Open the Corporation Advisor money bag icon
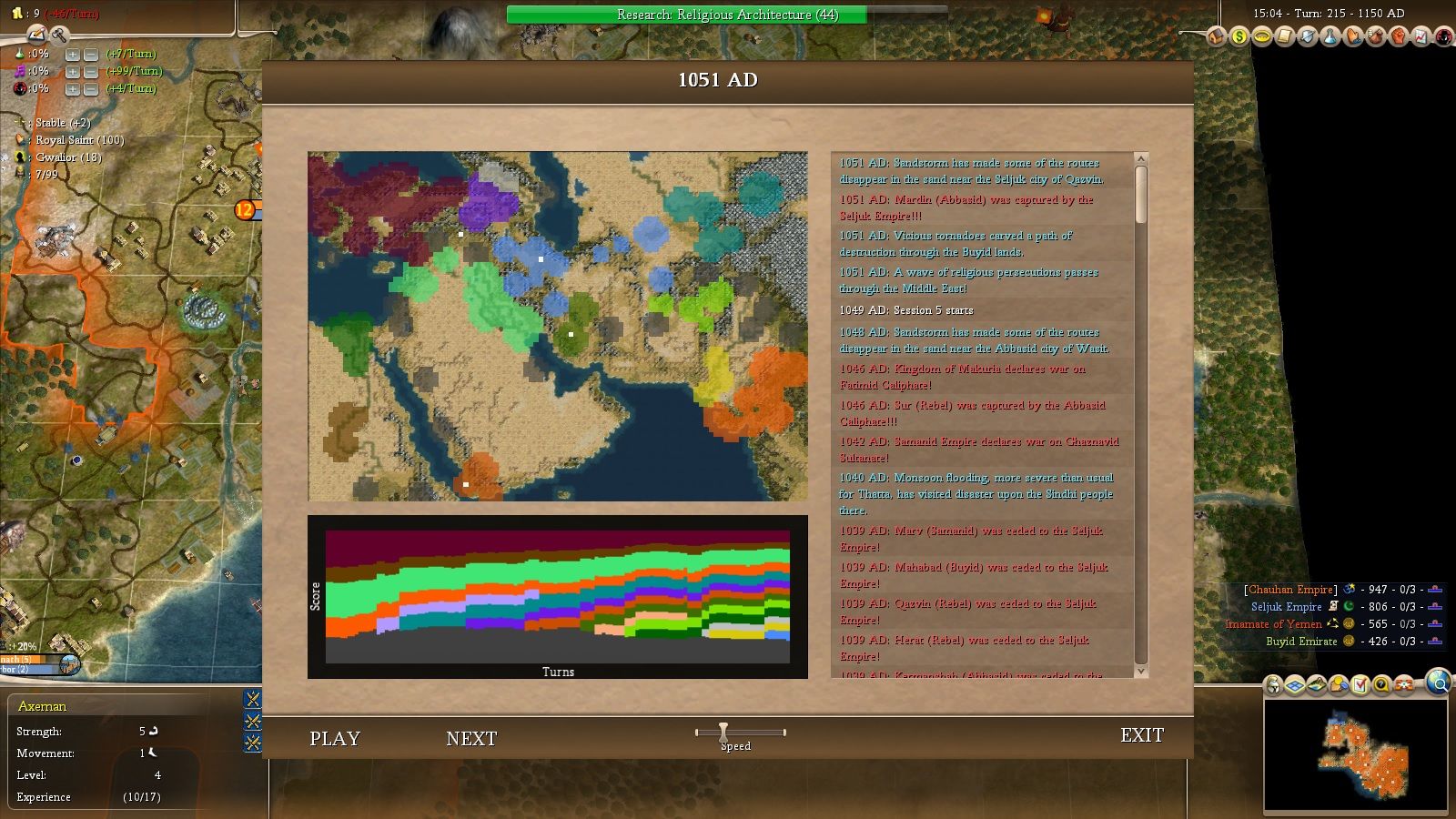 [1376, 36]
